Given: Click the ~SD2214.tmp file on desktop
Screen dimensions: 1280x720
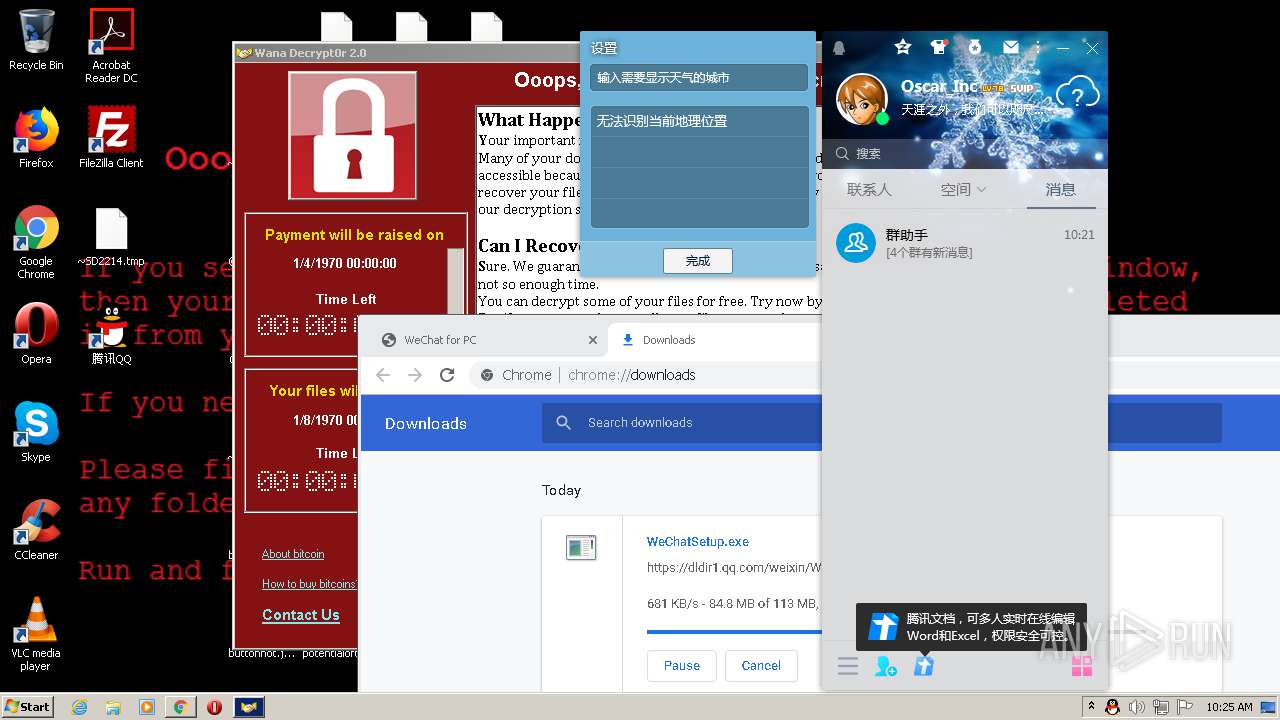Looking at the screenshot, I should click(111, 238).
